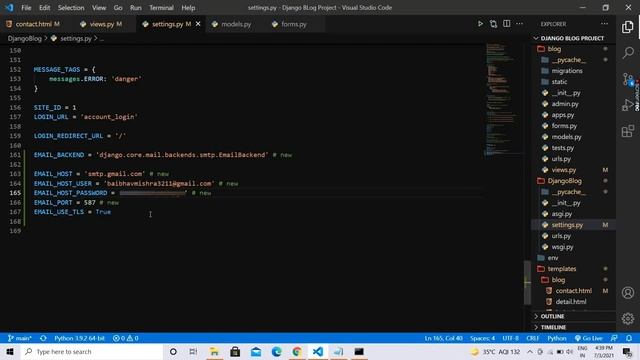Open the Terminal menu
640x360 pixels.
pos(161,8)
